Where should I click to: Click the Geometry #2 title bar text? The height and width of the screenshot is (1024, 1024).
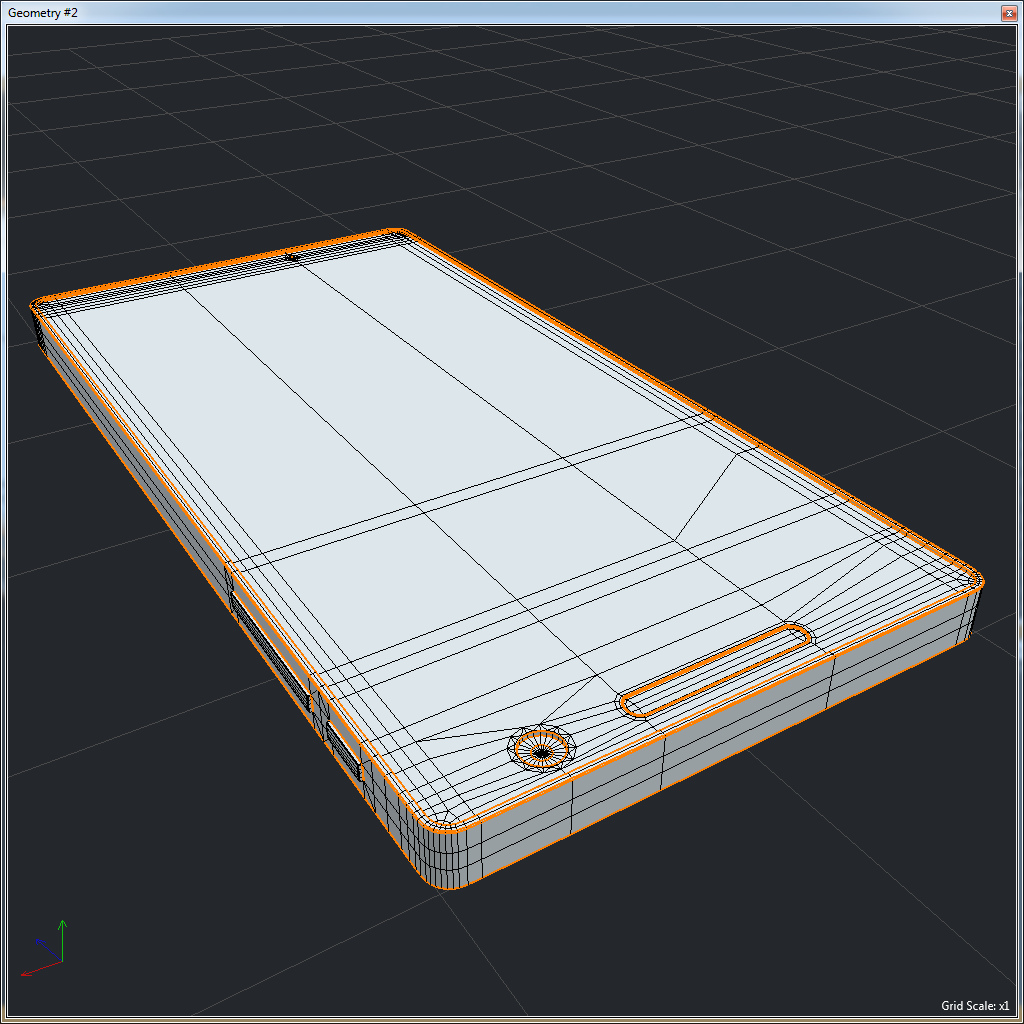(x=42, y=13)
